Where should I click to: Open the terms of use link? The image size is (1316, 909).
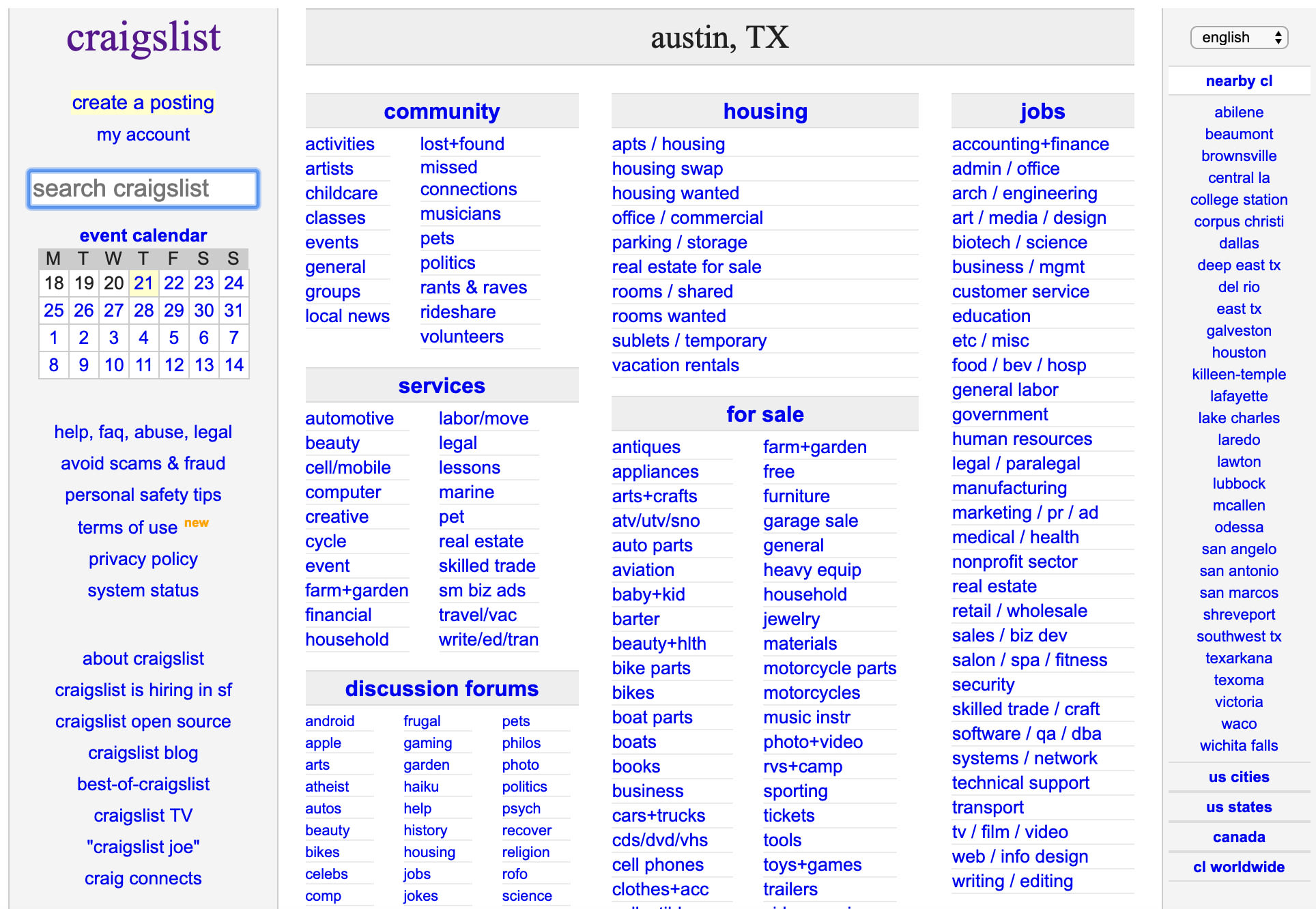(128, 528)
